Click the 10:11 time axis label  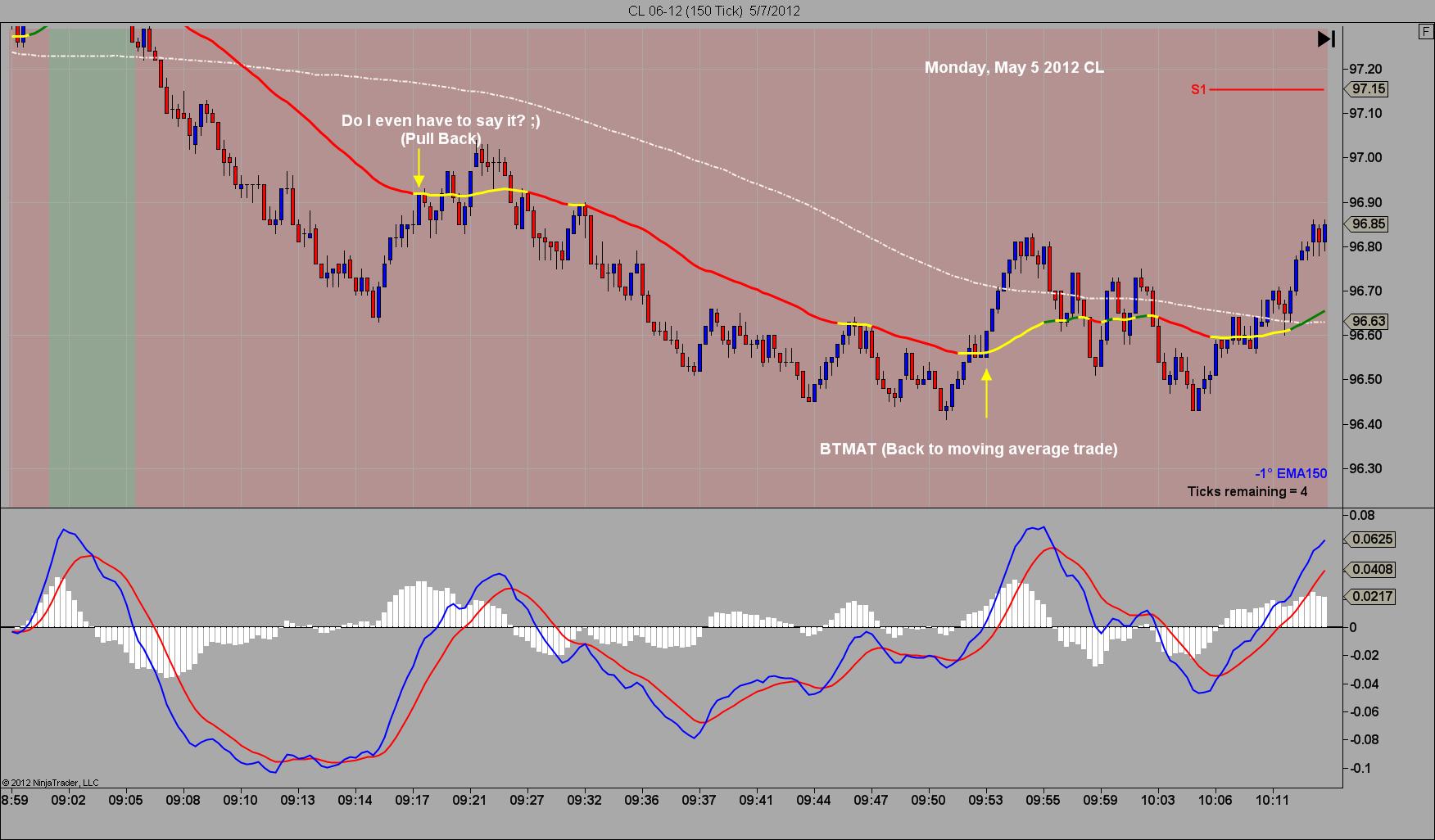coord(1272,800)
